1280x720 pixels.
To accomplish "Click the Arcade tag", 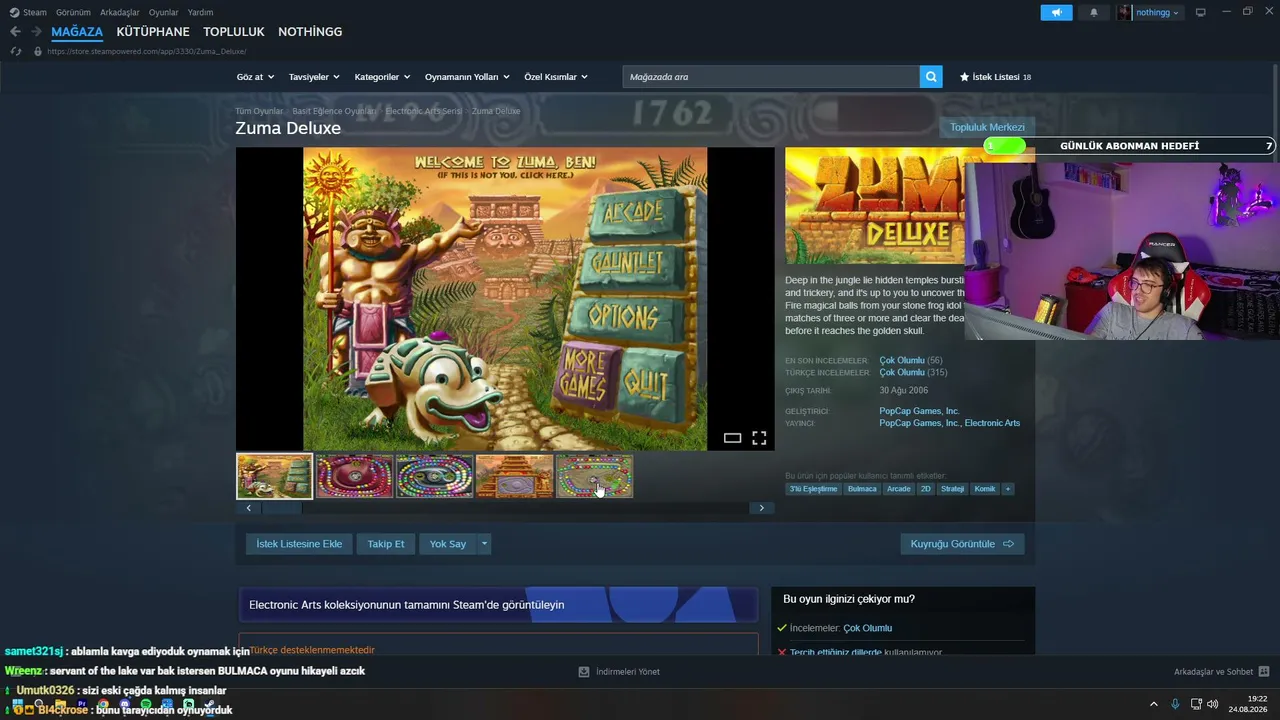I will point(899,489).
